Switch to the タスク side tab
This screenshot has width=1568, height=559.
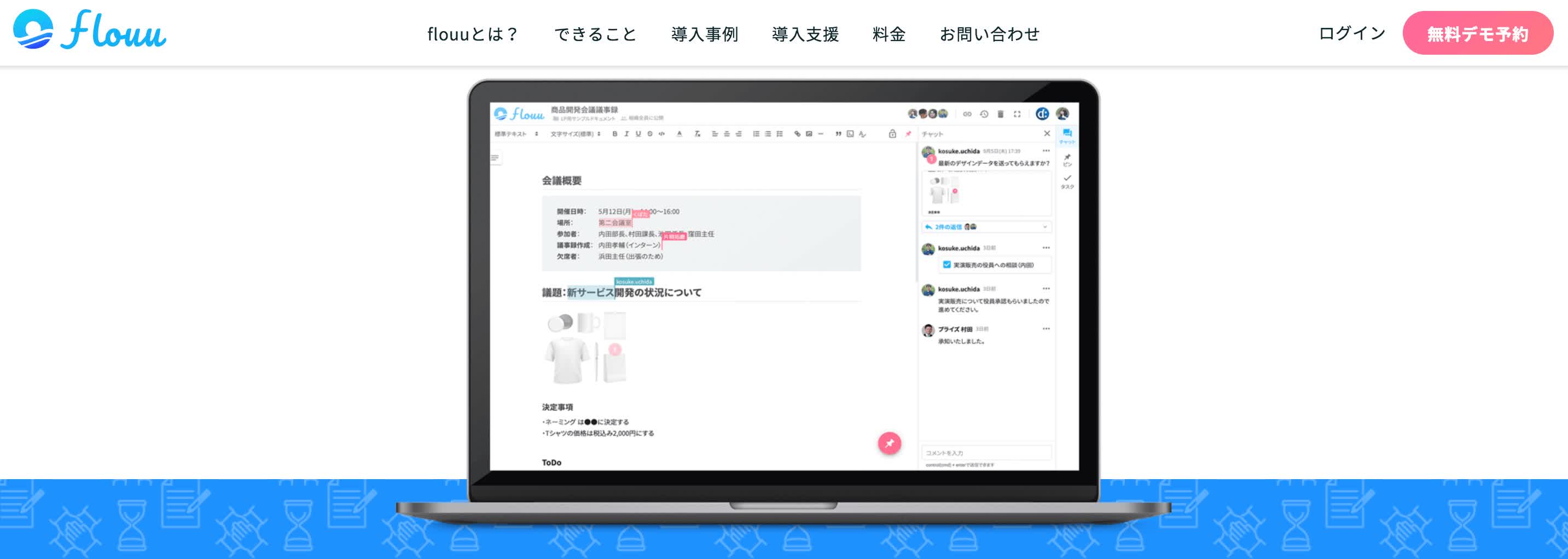1067,182
